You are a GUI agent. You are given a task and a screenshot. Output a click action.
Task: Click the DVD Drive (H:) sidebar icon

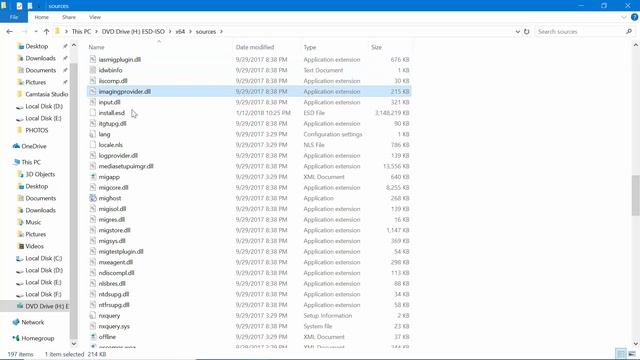(20, 306)
